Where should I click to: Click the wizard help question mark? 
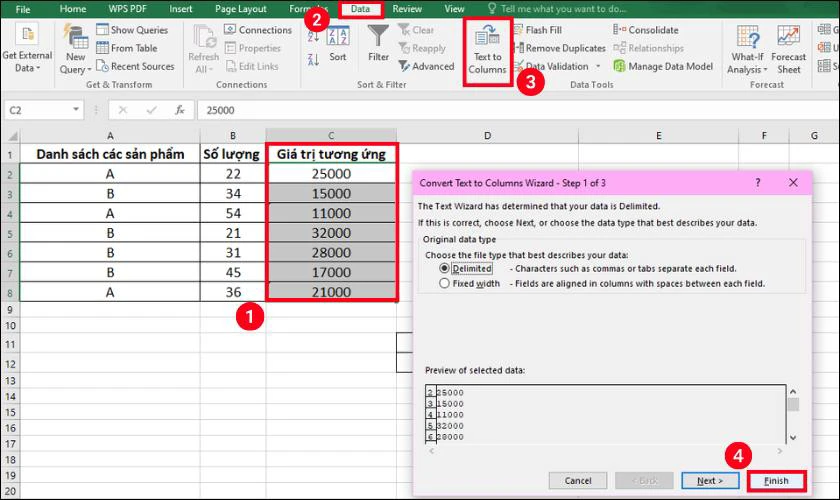click(x=758, y=183)
